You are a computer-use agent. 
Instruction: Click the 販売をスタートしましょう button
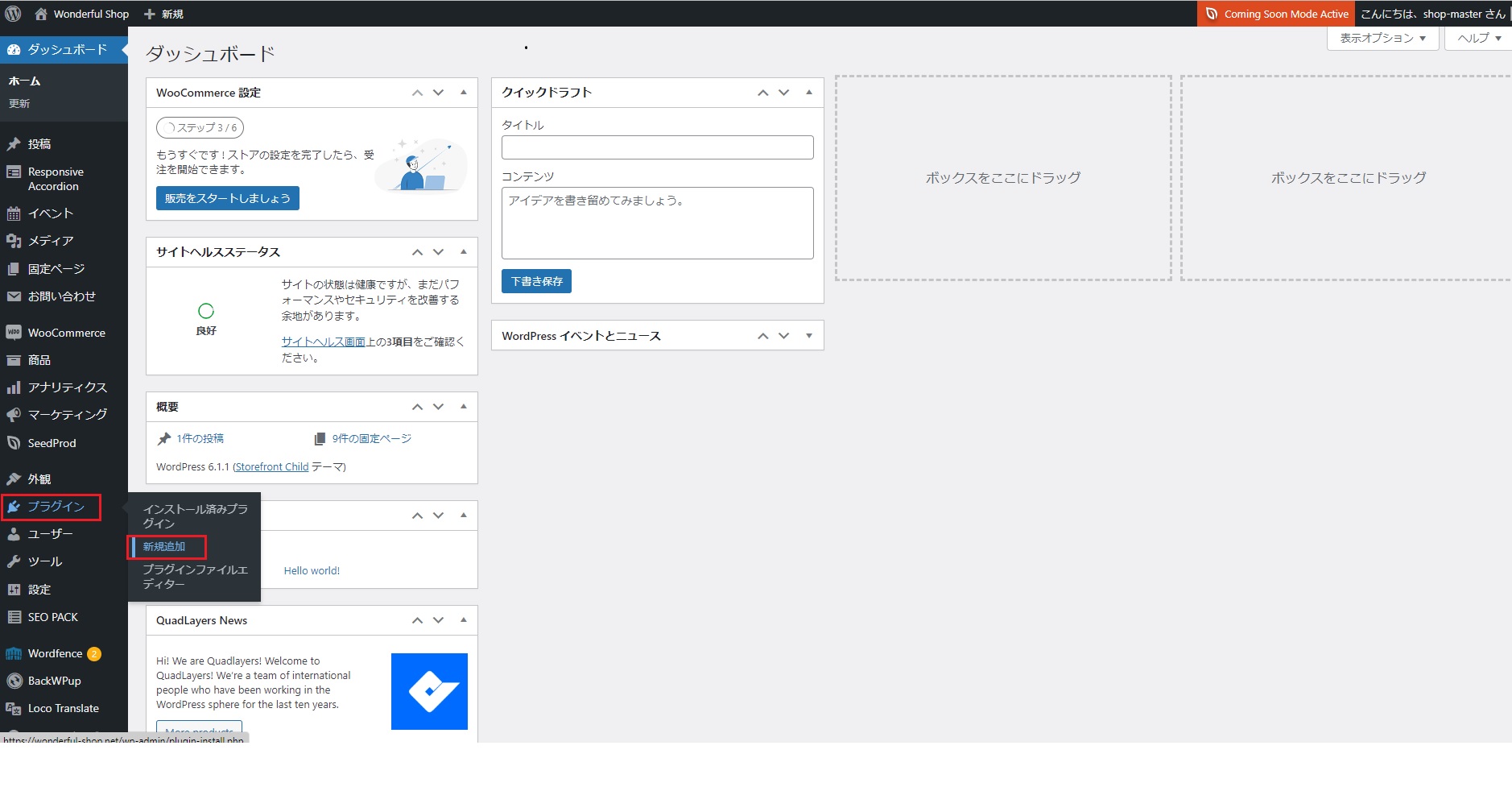coord(227,198)
